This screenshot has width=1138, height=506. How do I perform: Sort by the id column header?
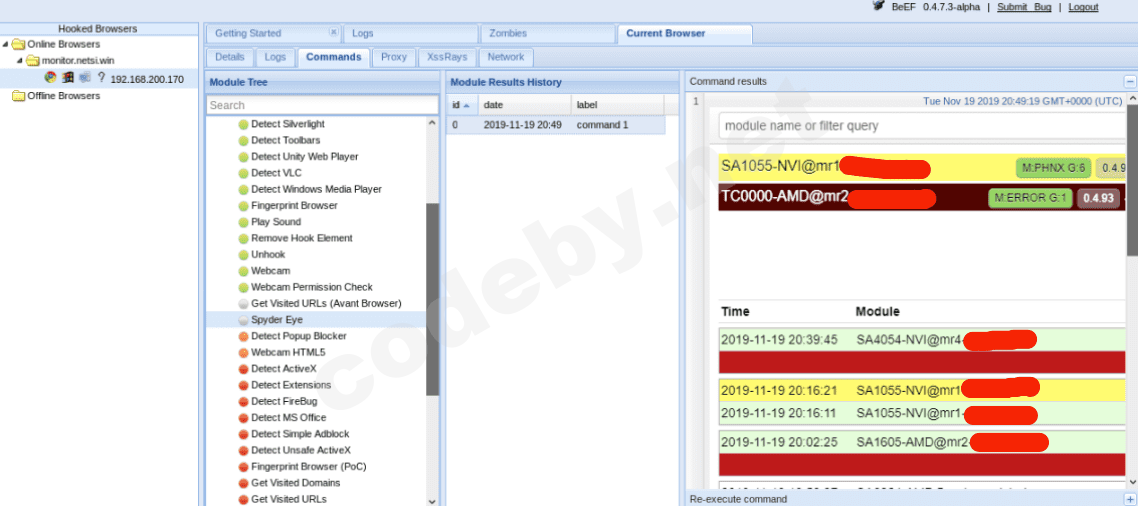point(462,105)
